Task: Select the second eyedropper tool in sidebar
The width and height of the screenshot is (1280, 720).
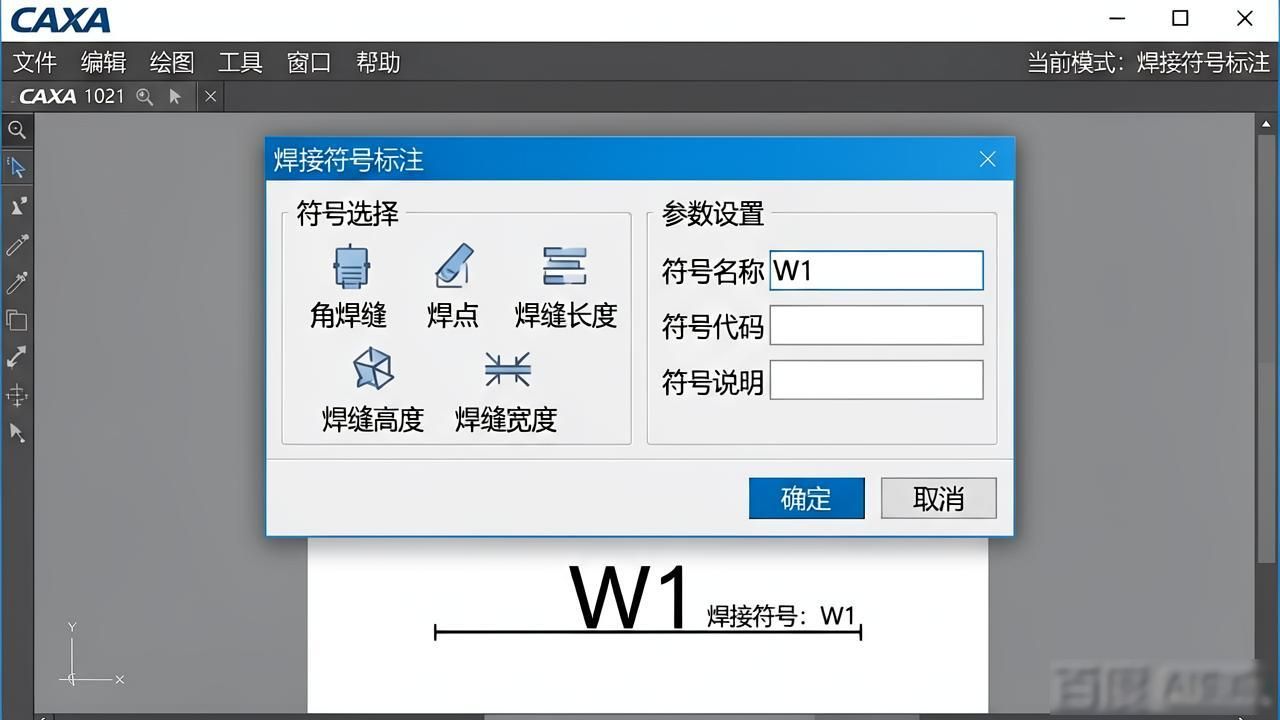Action: coord(17,283)
